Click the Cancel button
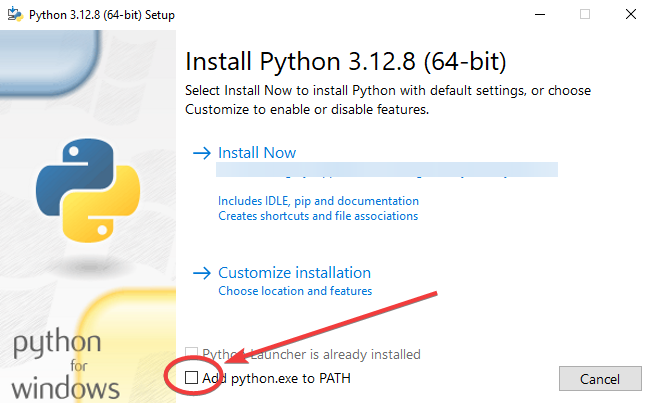The width and height of the screenshot is (654, 403). [x=600, y=379]
